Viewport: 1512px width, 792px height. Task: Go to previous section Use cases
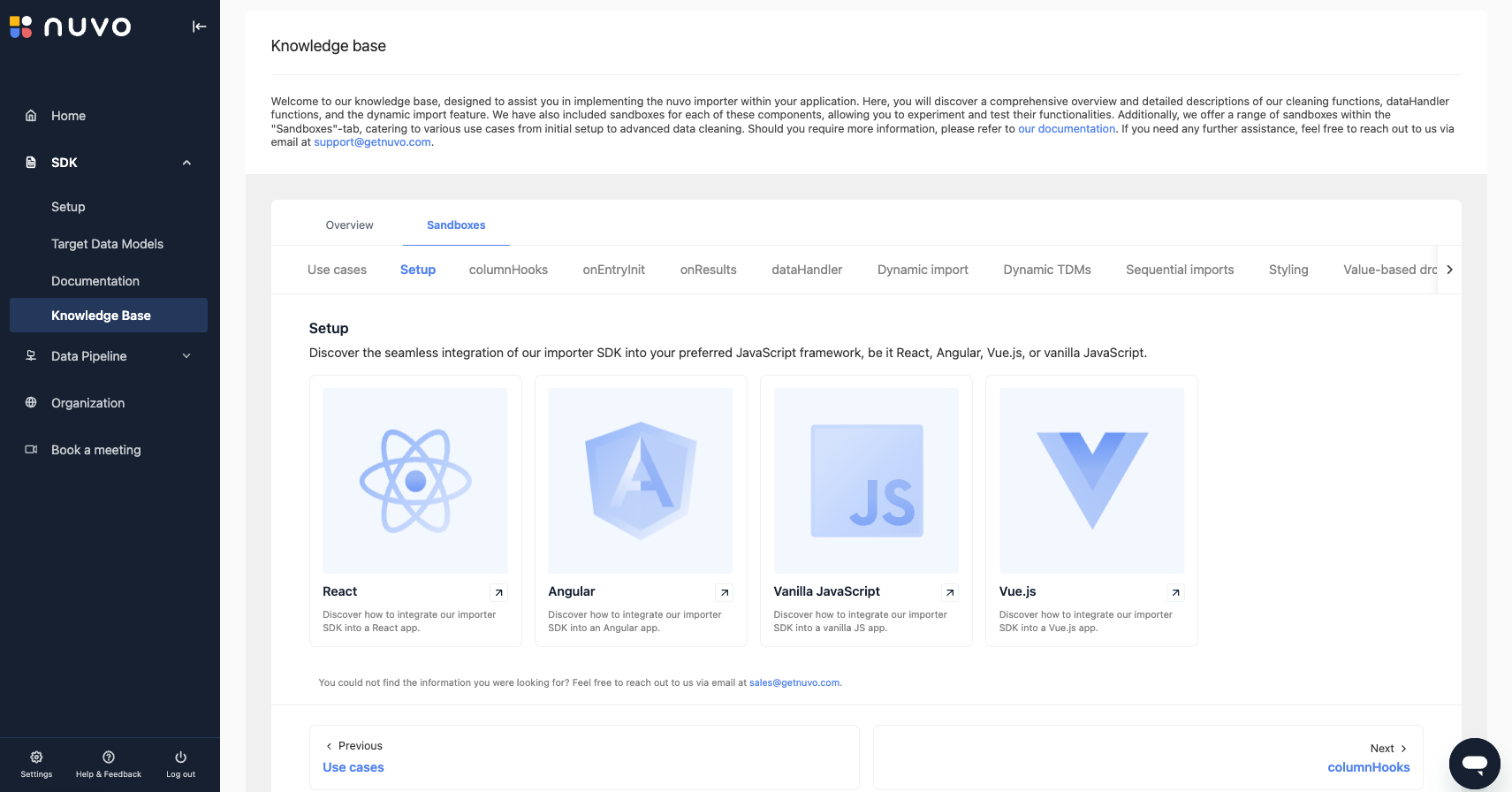point(584,758)
